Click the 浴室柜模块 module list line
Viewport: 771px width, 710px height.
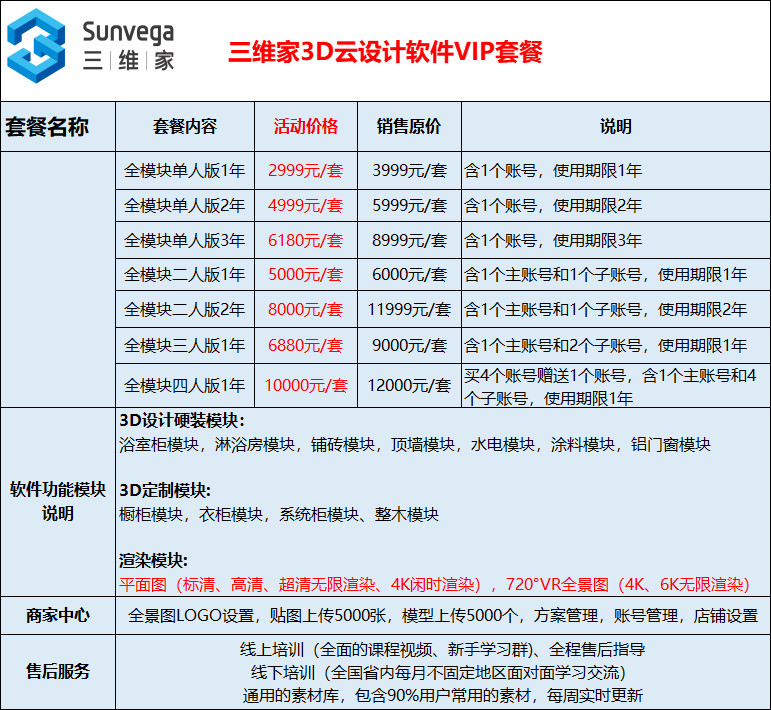[415, 444]
